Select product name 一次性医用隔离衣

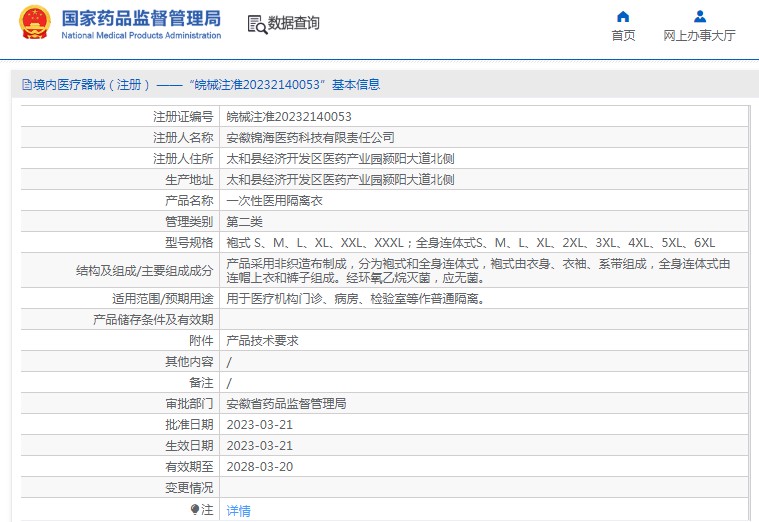pyautogui.click(x=274, y=200)
